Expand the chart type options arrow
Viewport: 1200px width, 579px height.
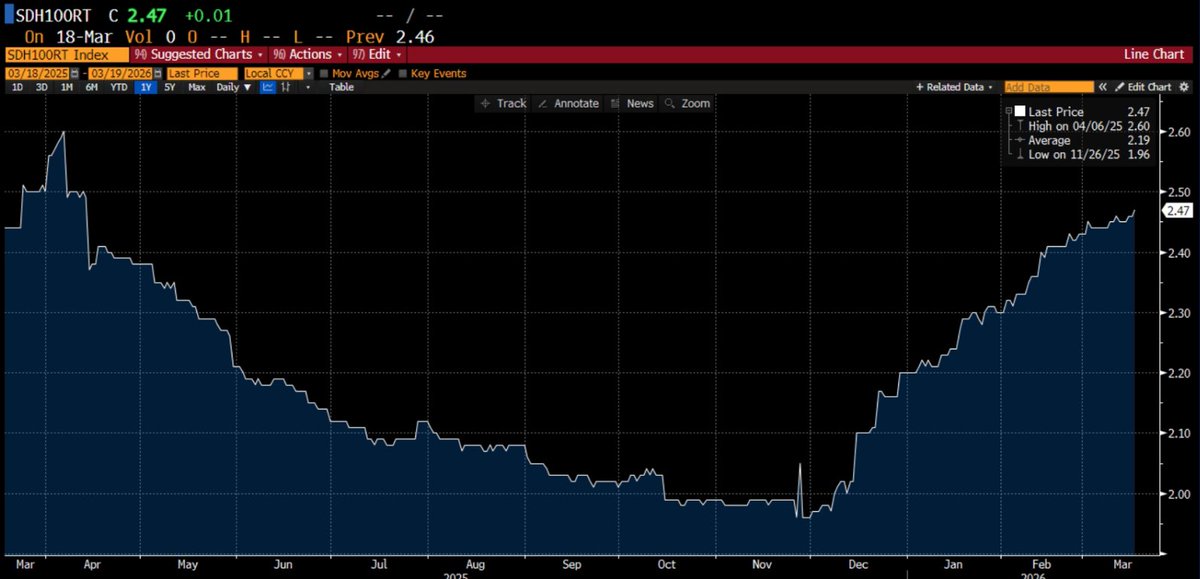tap(307, 88)
